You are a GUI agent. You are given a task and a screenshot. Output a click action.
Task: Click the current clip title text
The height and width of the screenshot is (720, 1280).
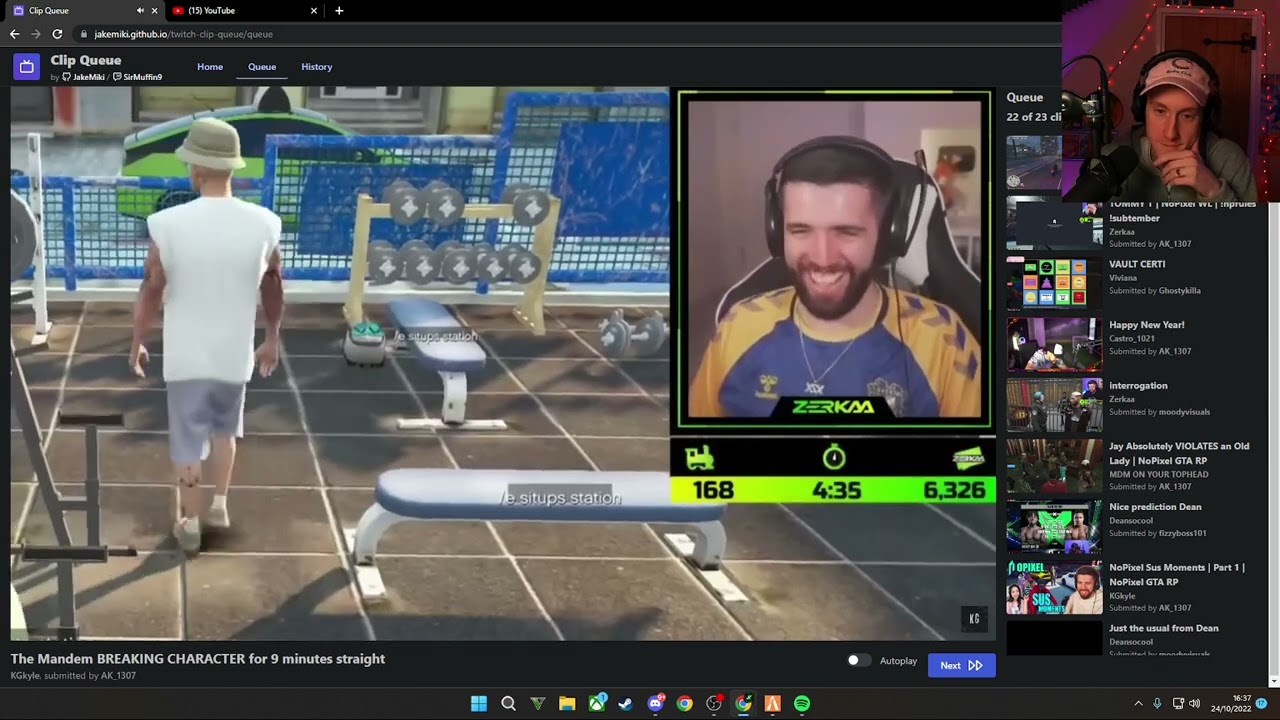198,659
